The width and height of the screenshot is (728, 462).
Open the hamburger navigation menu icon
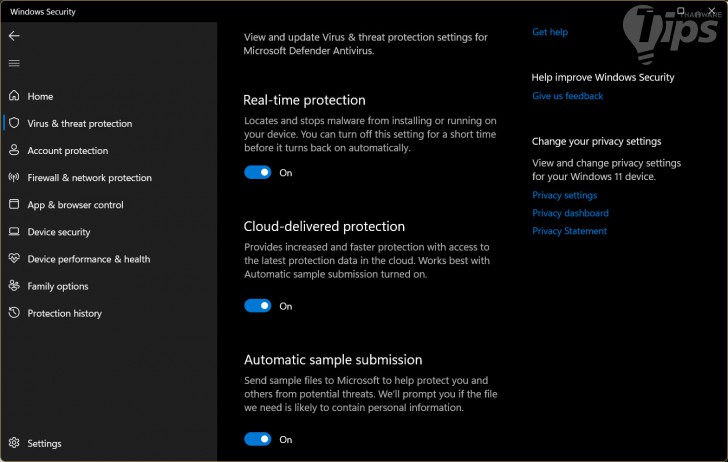14,63
